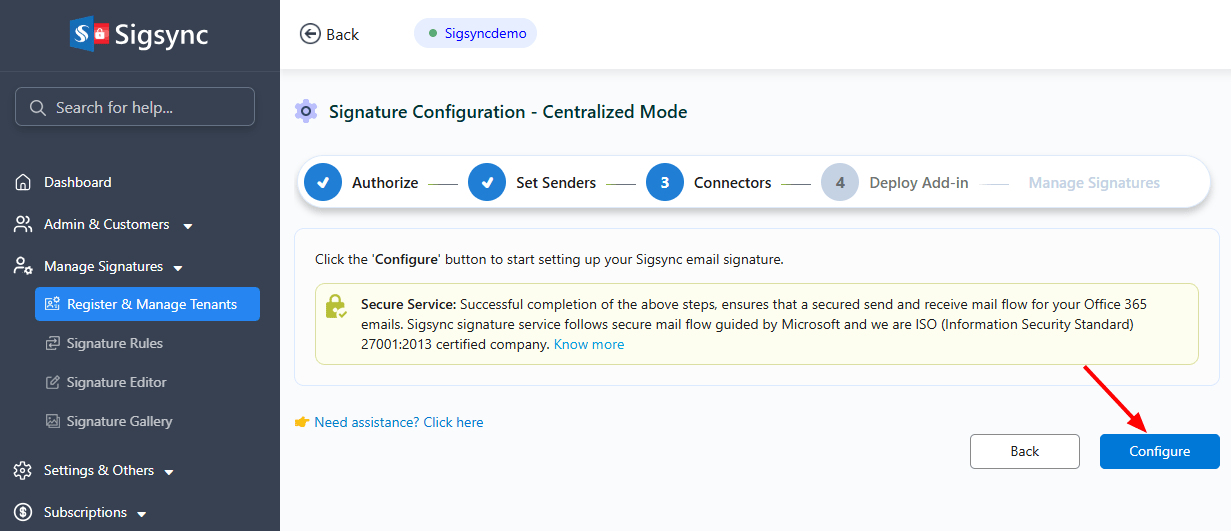1231x531 pixels.
Task: Select the Deploy Add-in step 4
Action: [840, 183]
